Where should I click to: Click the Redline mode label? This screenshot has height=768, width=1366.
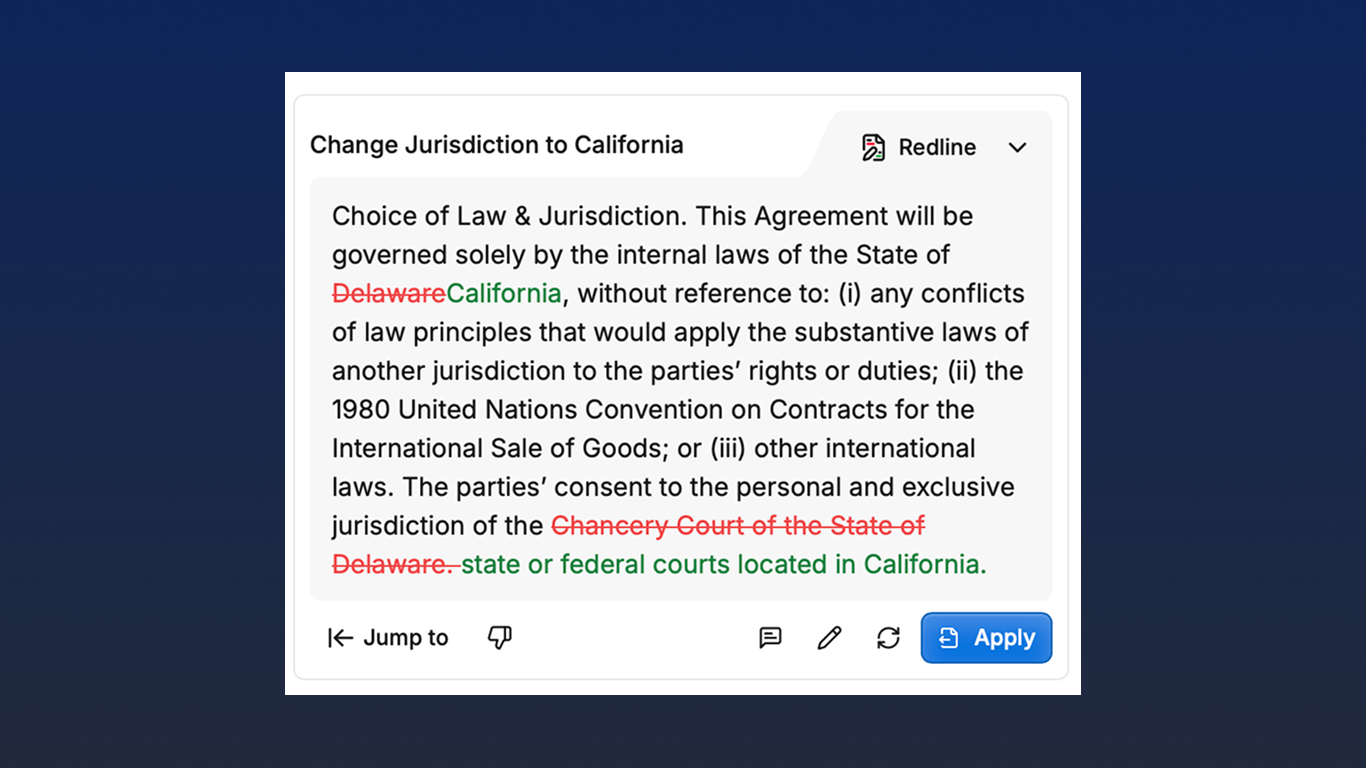tap(937, 147)
